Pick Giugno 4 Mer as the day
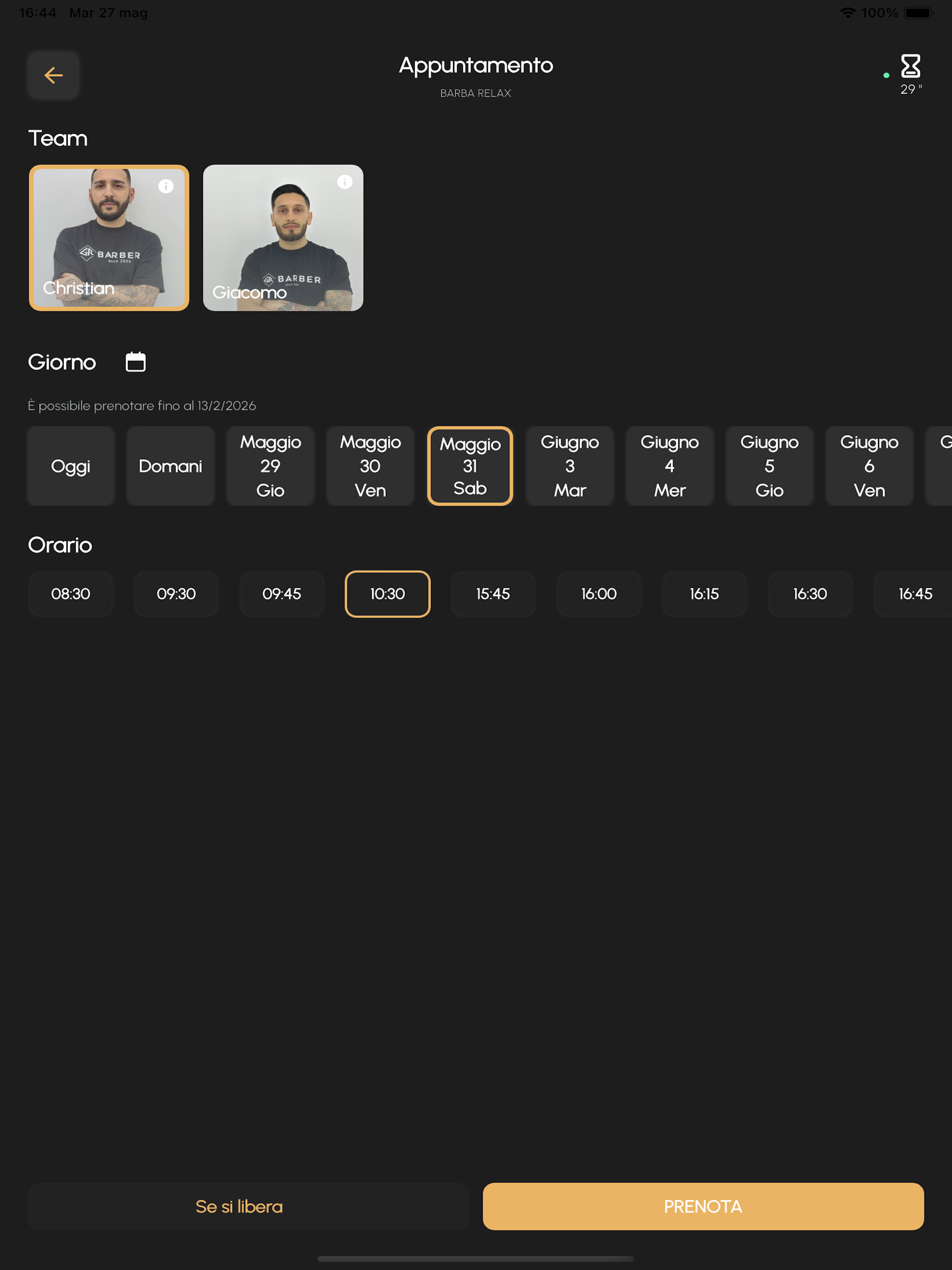952x1270 pixels. [670, 466]
